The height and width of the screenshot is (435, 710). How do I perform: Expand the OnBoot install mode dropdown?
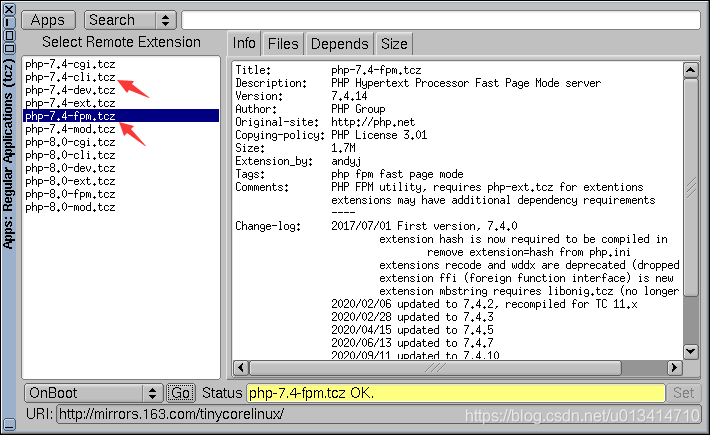click(93, 393)
